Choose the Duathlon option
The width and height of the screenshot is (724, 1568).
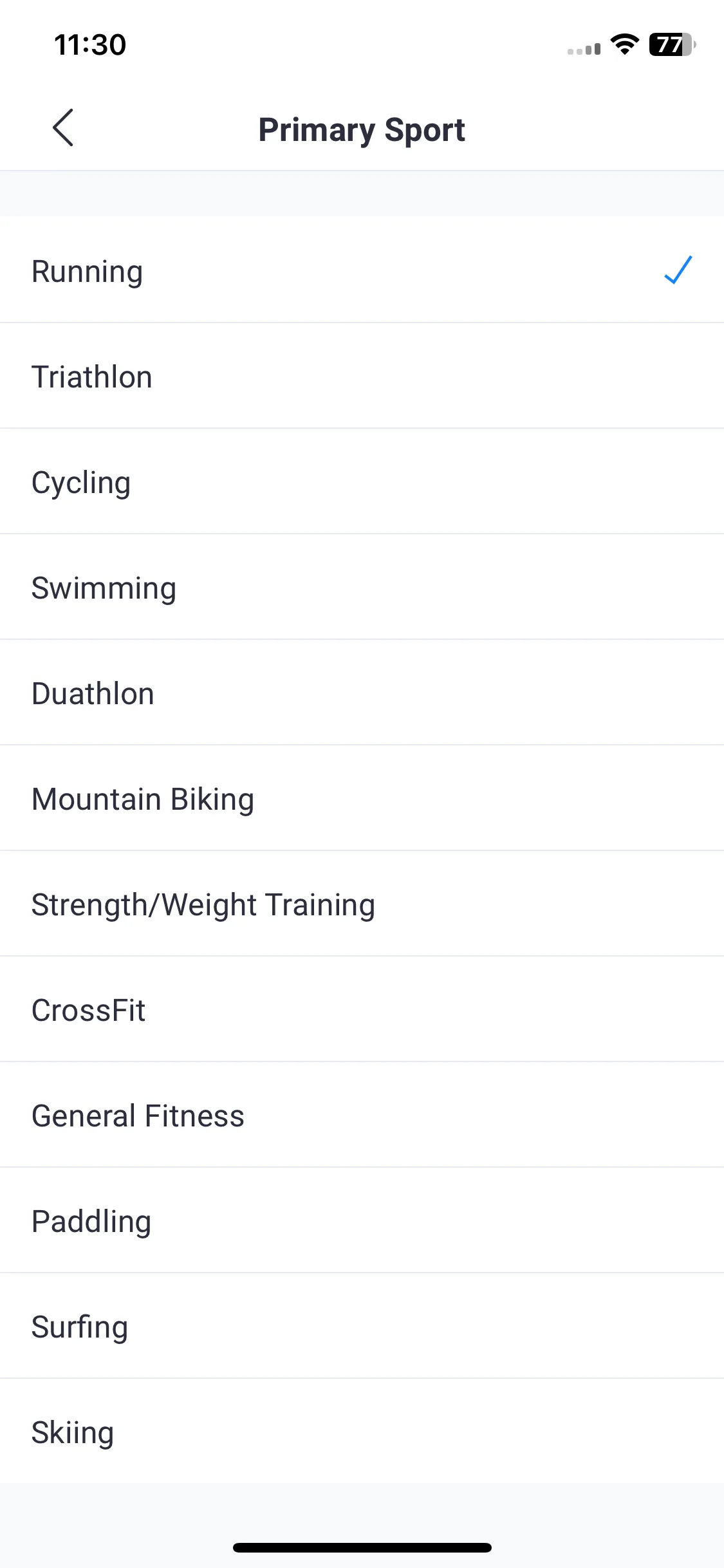pyautogui.click(x=362, y=693)
